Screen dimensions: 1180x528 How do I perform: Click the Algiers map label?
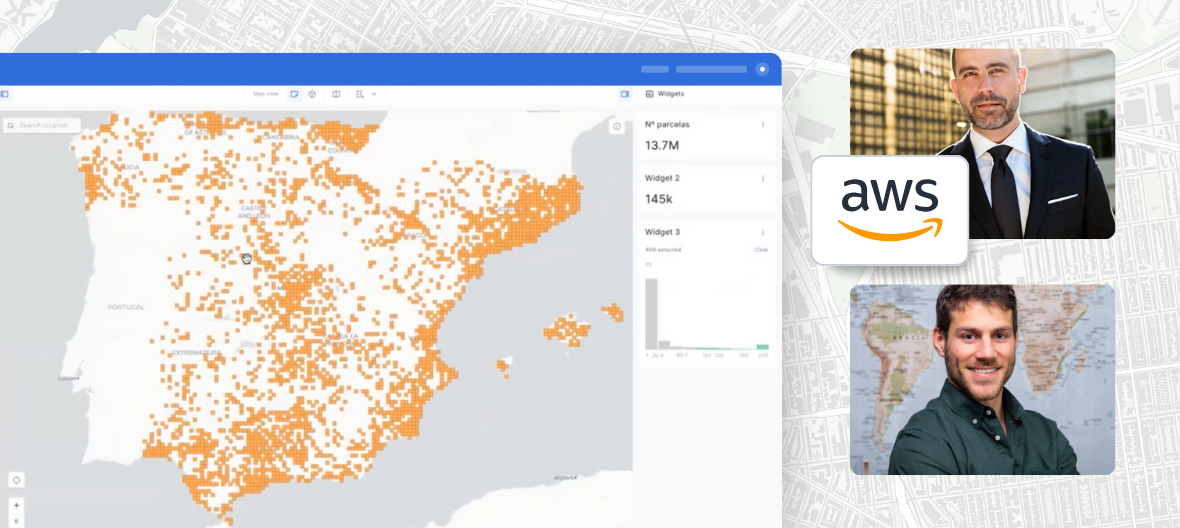pyautogui.click(x=564, y=478)
